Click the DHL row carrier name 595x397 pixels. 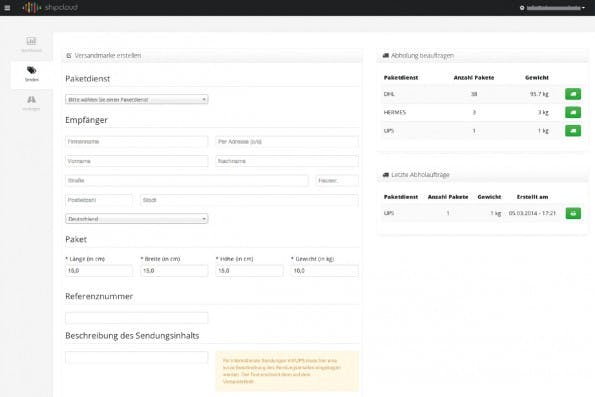pyautogui.click(x=389, y=94)
